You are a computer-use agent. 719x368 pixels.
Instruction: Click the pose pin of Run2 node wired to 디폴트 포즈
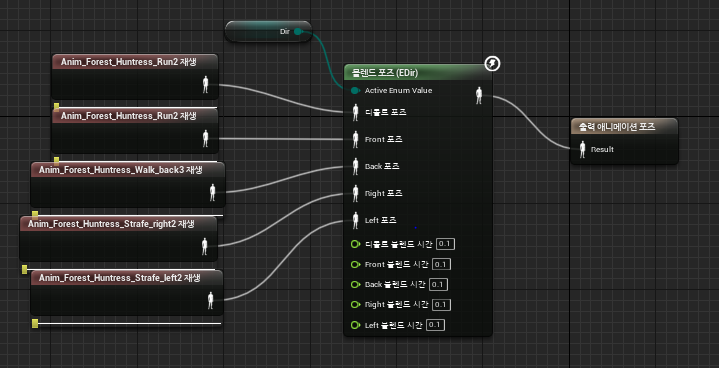(x=206, y=85)
